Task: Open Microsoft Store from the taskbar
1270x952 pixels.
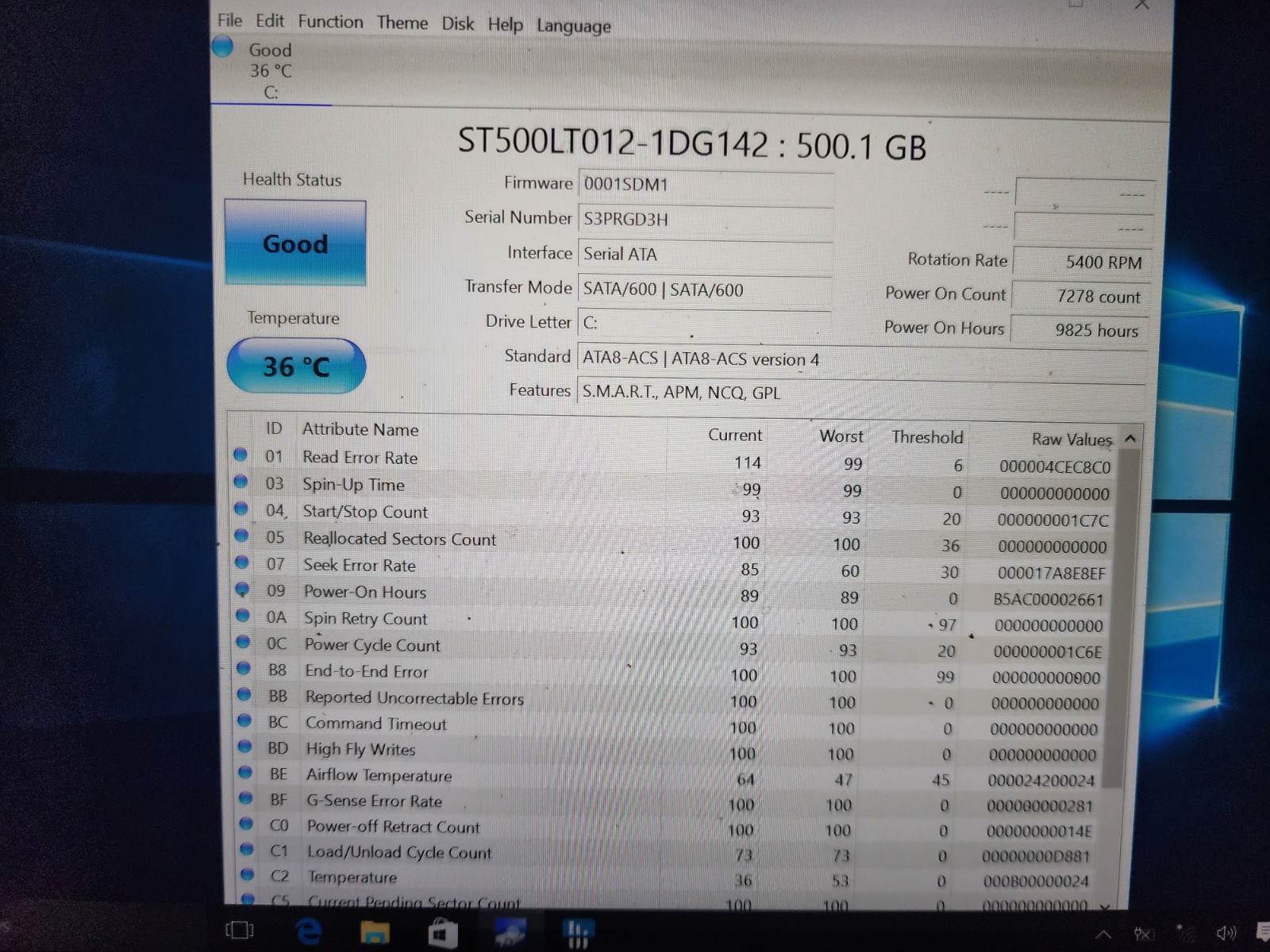Action: coord(443,932)
